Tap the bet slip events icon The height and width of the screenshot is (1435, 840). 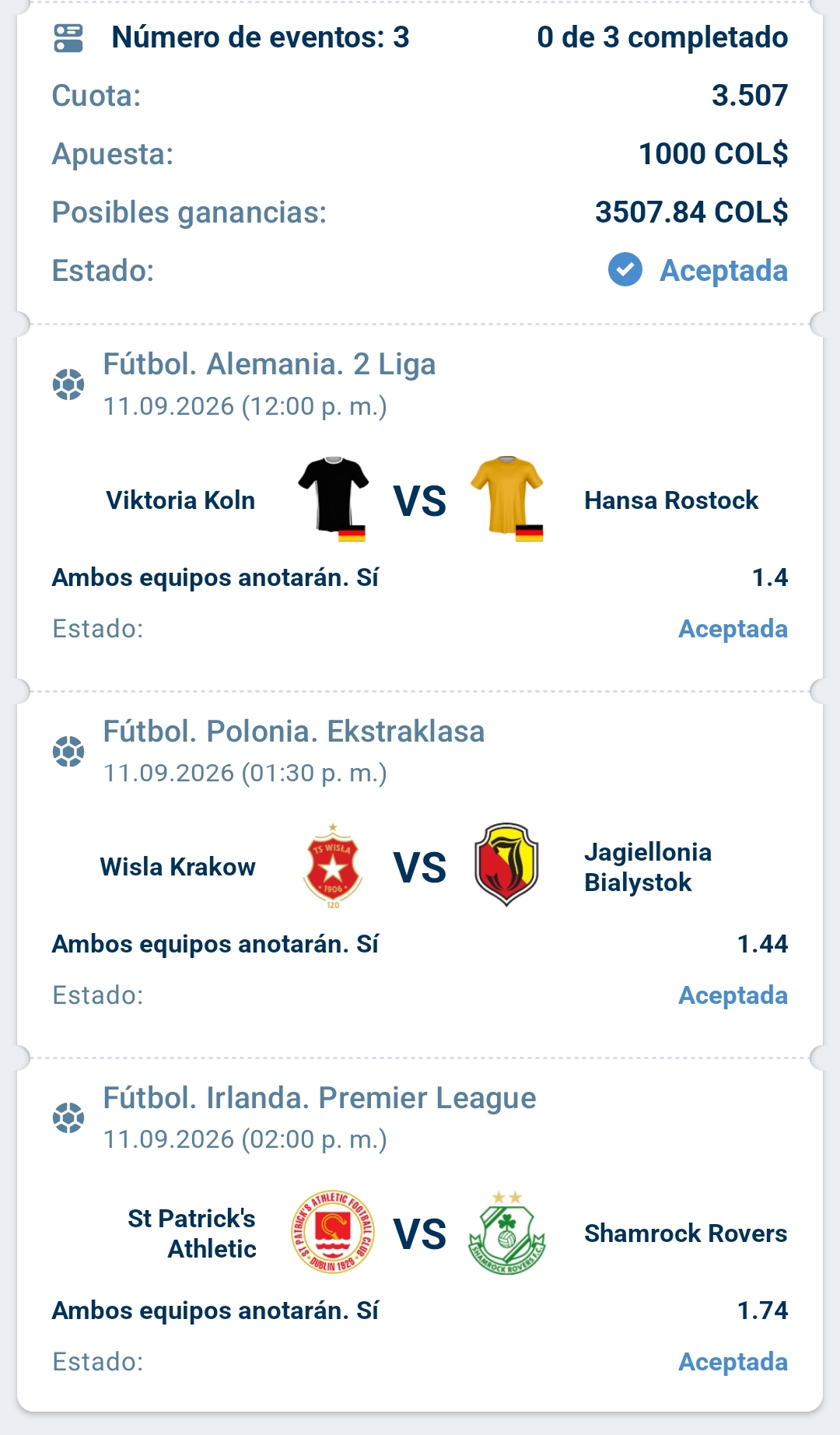pos(68,38)
